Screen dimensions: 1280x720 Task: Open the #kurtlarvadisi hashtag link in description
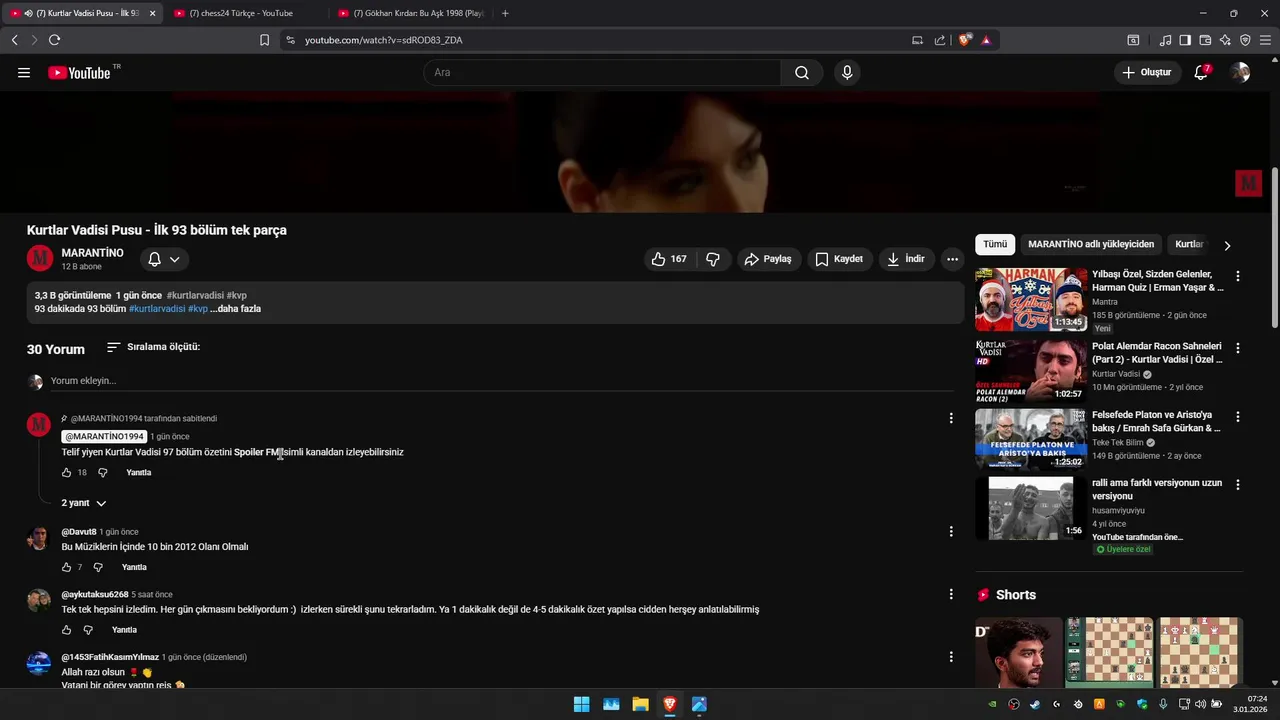[x=157, y=309]
